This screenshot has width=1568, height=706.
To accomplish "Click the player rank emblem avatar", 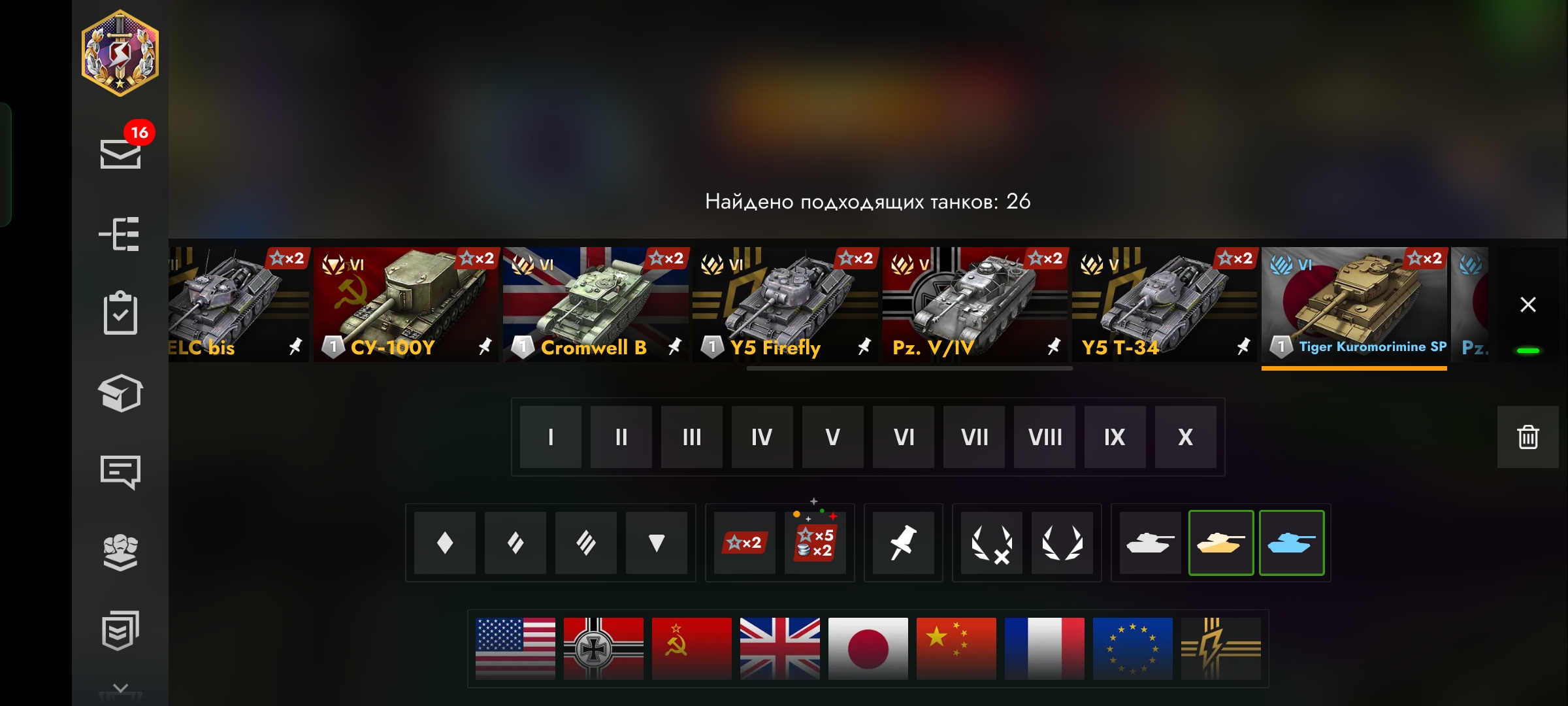I will tap(120, 53).
